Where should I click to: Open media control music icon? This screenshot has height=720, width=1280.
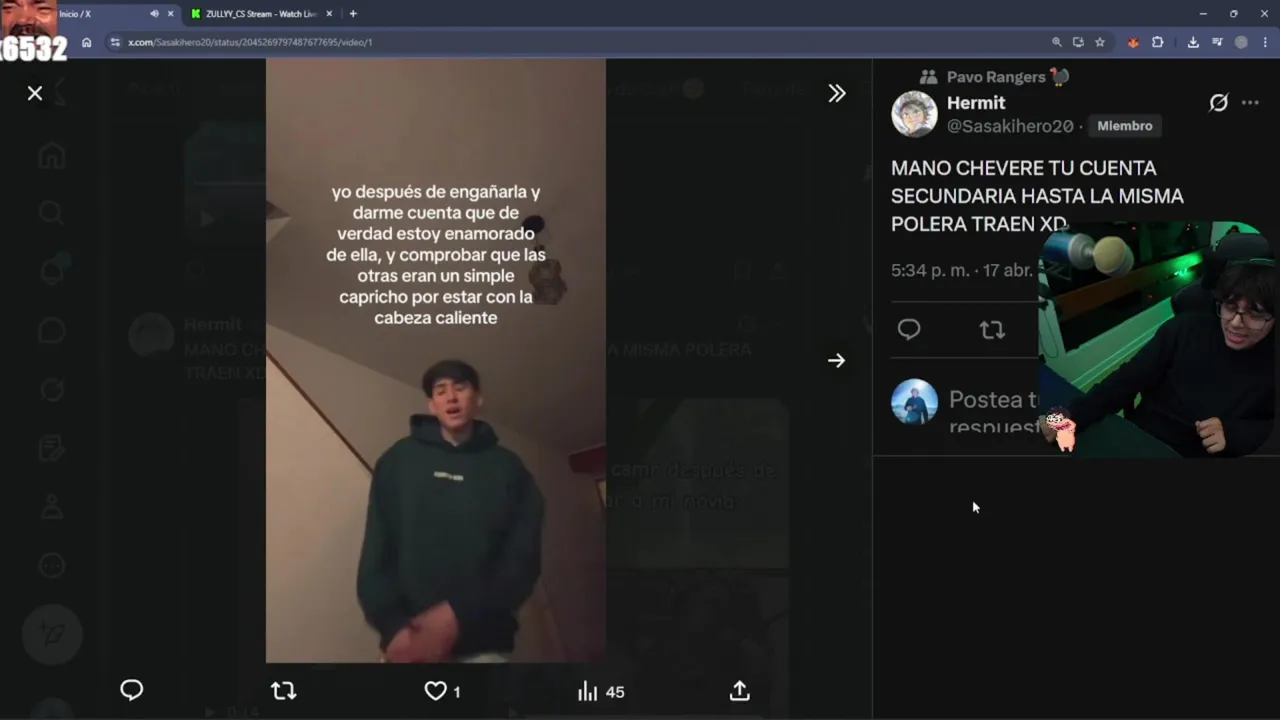pyautogui.click(x=1217, y=42)
